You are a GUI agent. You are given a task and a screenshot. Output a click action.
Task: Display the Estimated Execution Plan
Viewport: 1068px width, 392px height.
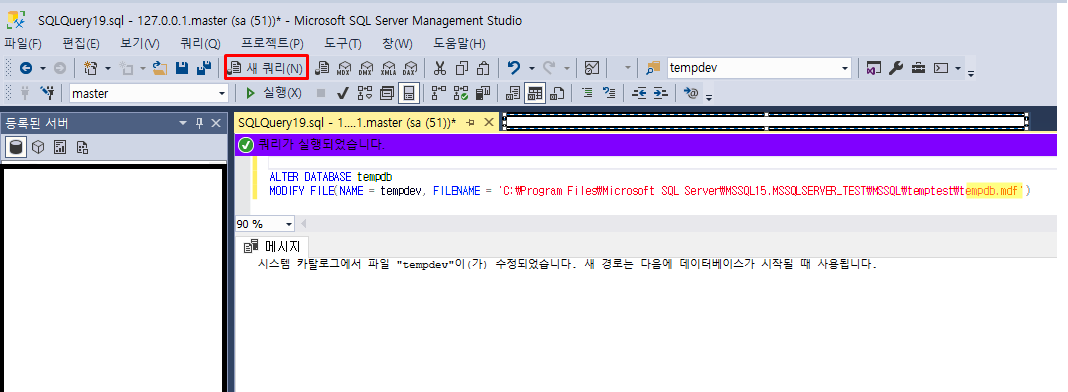pyautogui.click(x=365, y=93)
